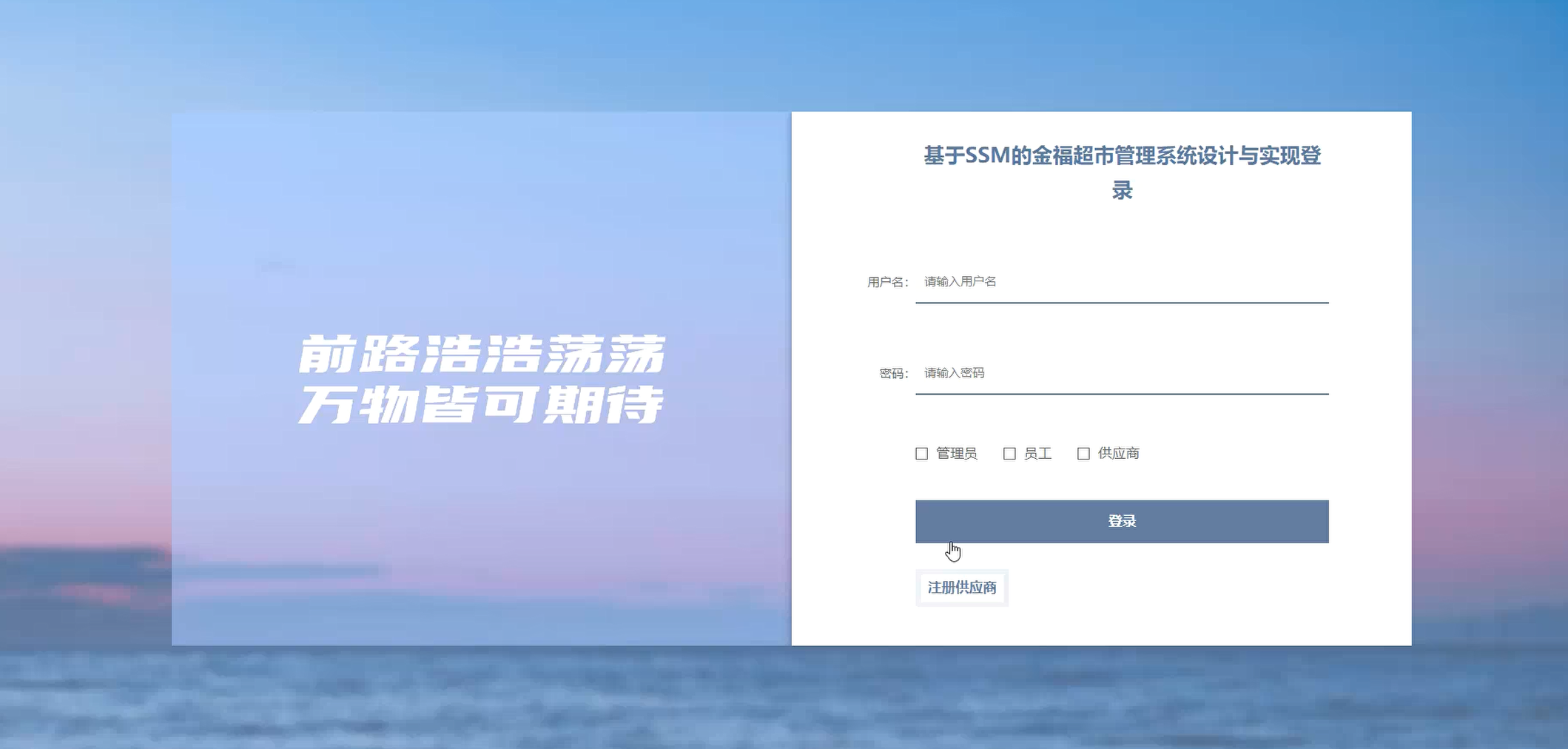Click the 供应商 label next to checkbox

[x=1119, y=454]
